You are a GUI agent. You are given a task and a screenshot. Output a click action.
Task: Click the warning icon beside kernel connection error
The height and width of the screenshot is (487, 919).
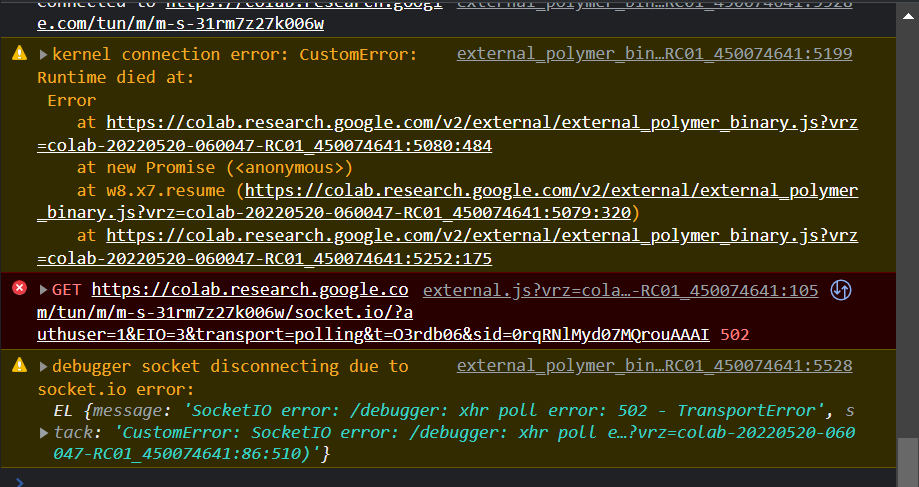click(19, 53)
